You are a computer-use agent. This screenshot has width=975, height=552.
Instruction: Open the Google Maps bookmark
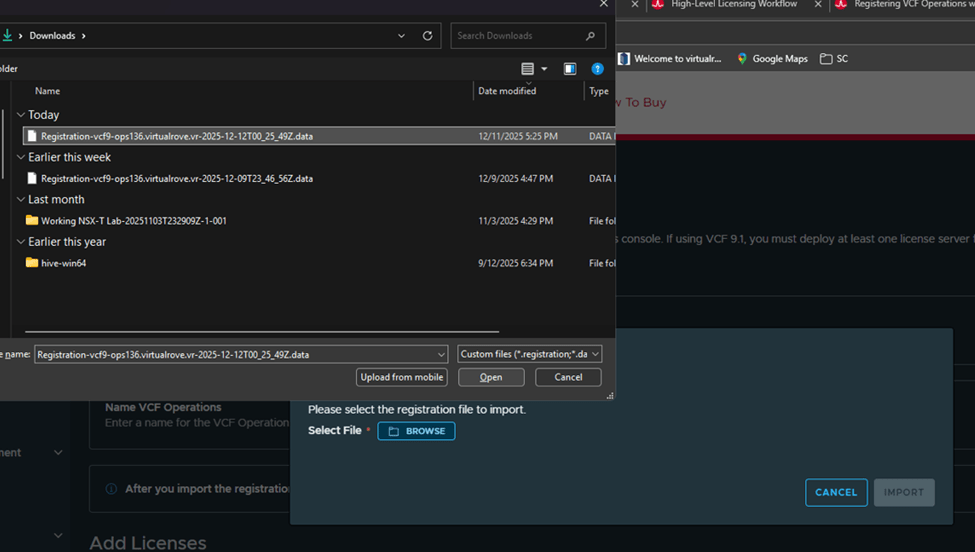pos(772,59)
